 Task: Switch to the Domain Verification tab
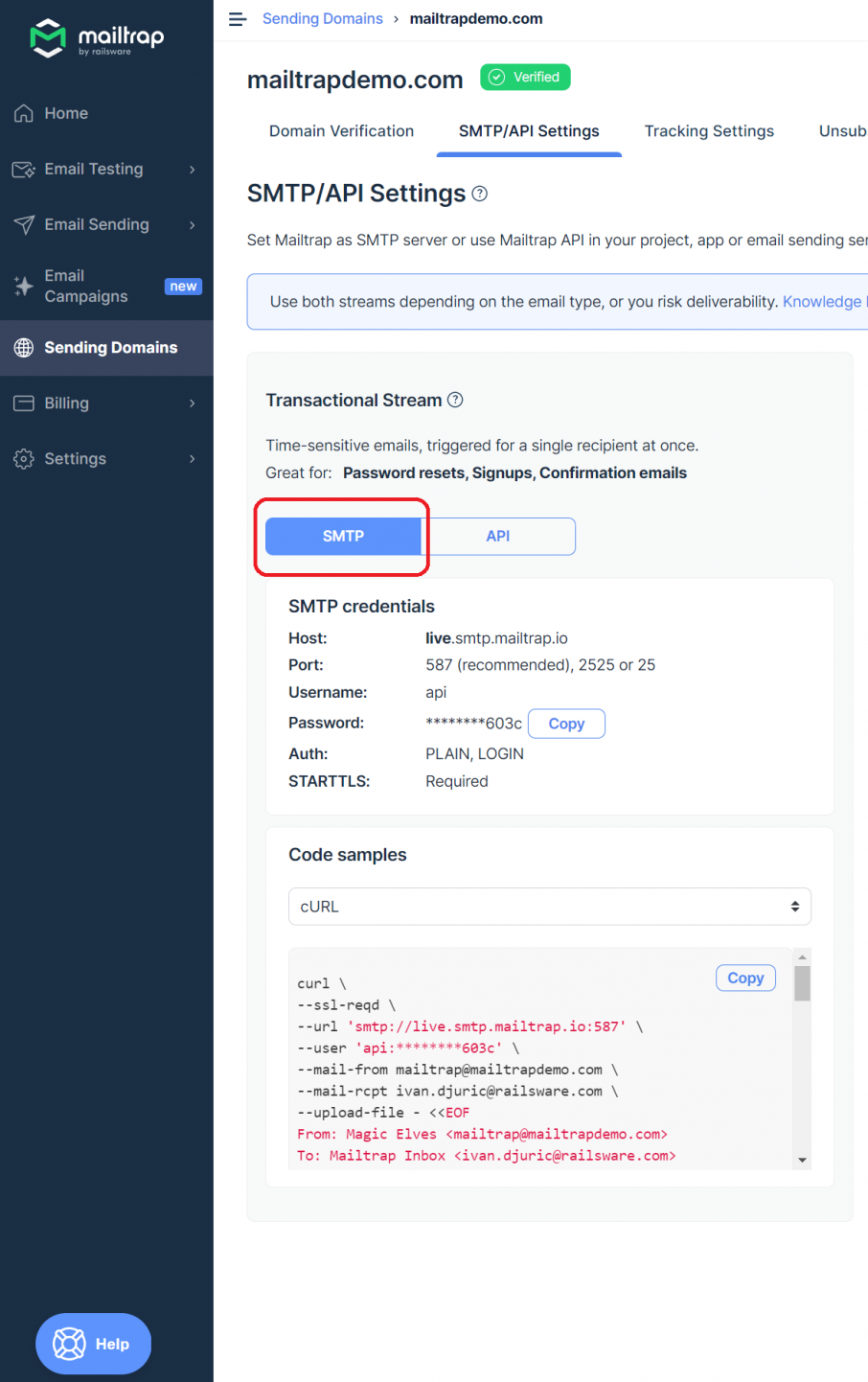(341, 131)
